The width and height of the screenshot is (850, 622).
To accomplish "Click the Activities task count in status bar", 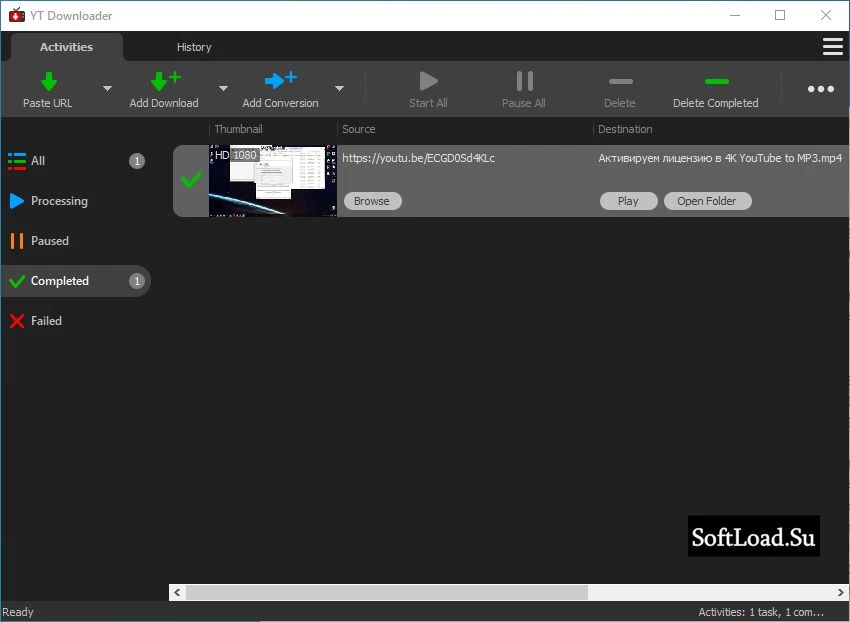I will click(x=761, y=612).
